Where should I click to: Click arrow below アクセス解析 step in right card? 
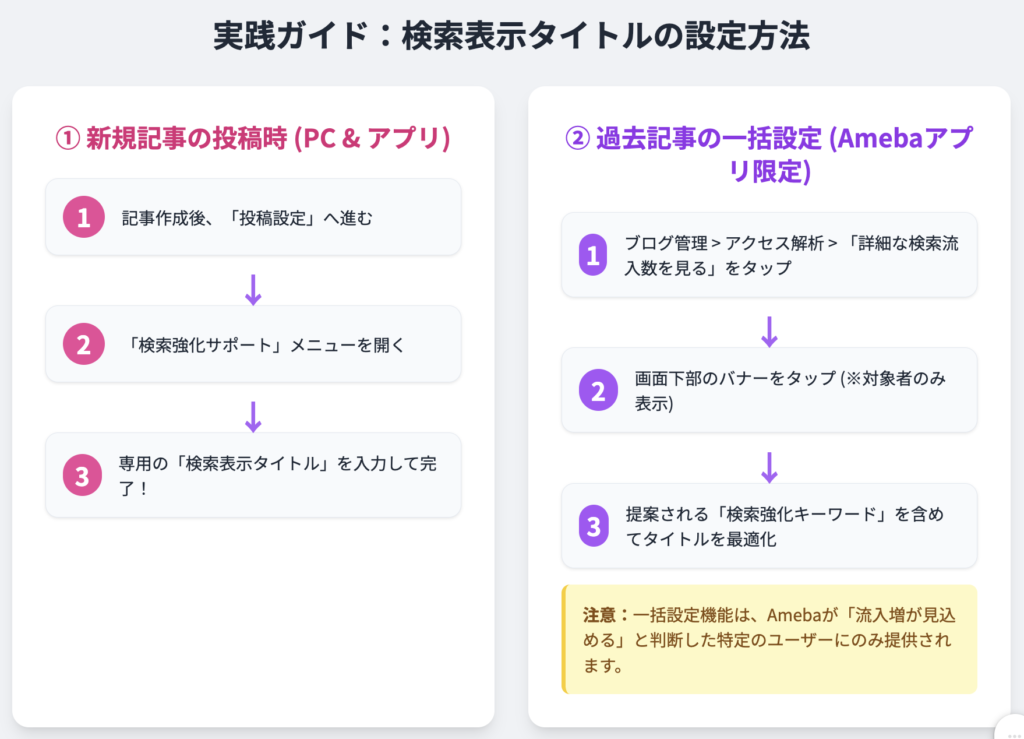(769, 332)
